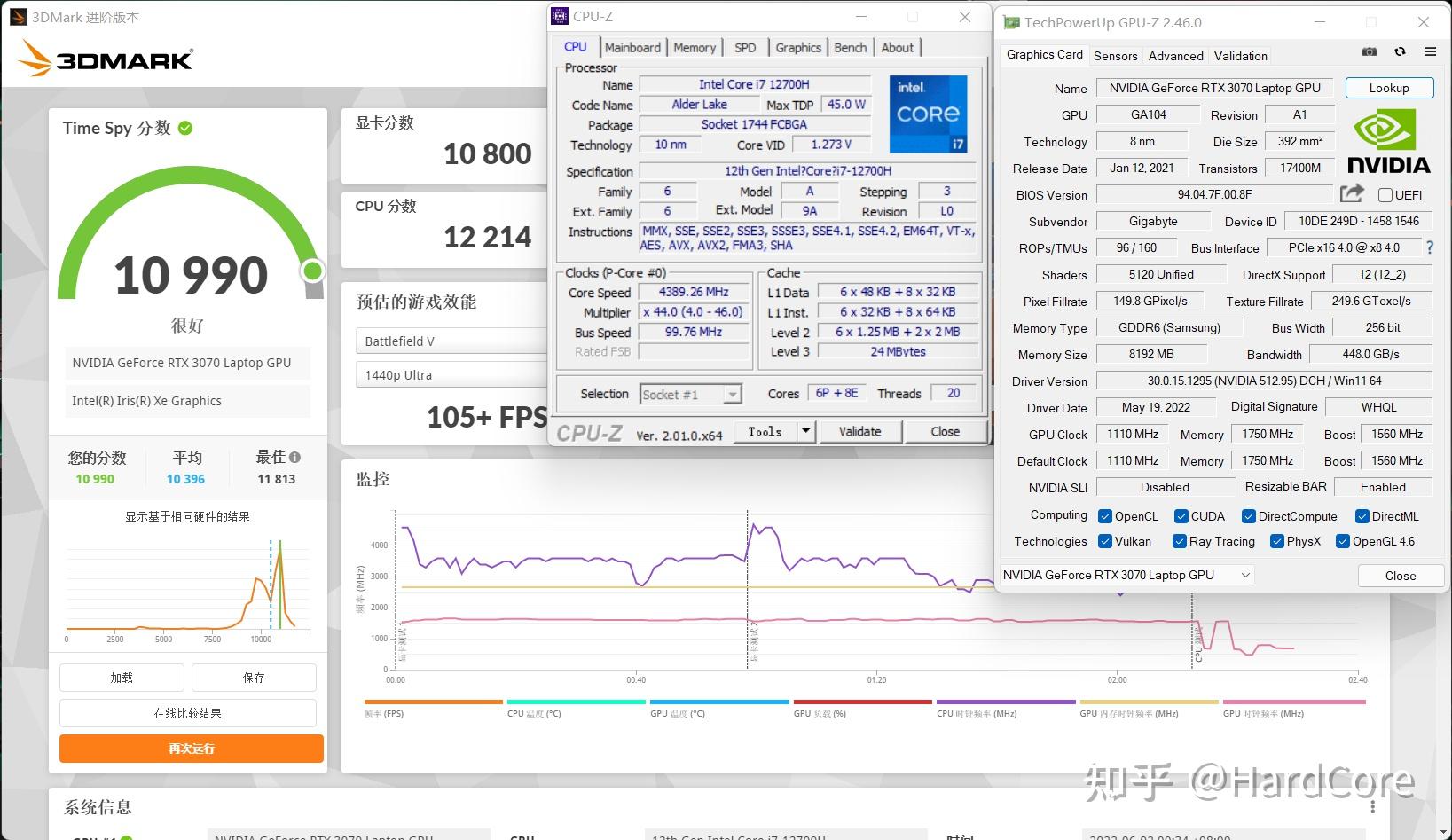Image resolution: width=1452 pixels, height=840 pixels.
Task: Click the CPU-Z Validate button
Action: [x=859, y=432]
